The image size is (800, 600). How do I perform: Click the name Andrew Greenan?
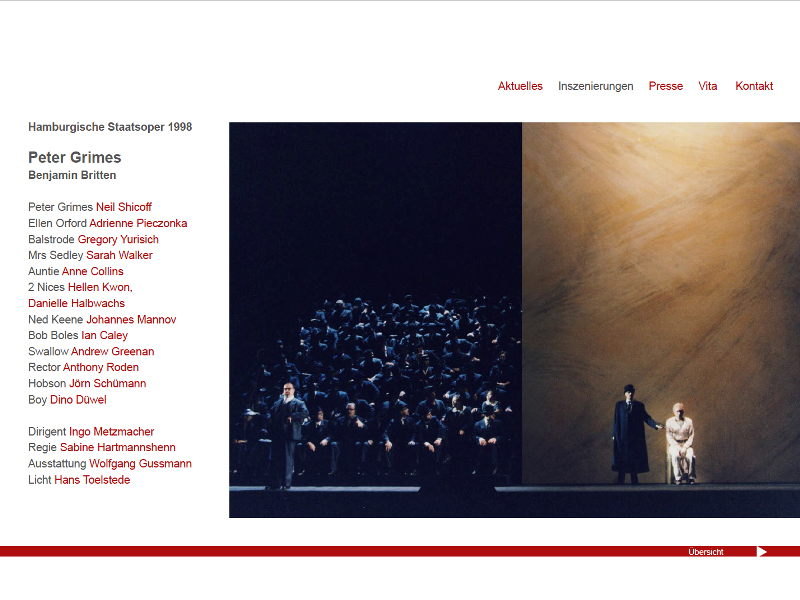(x=112, y=352)
